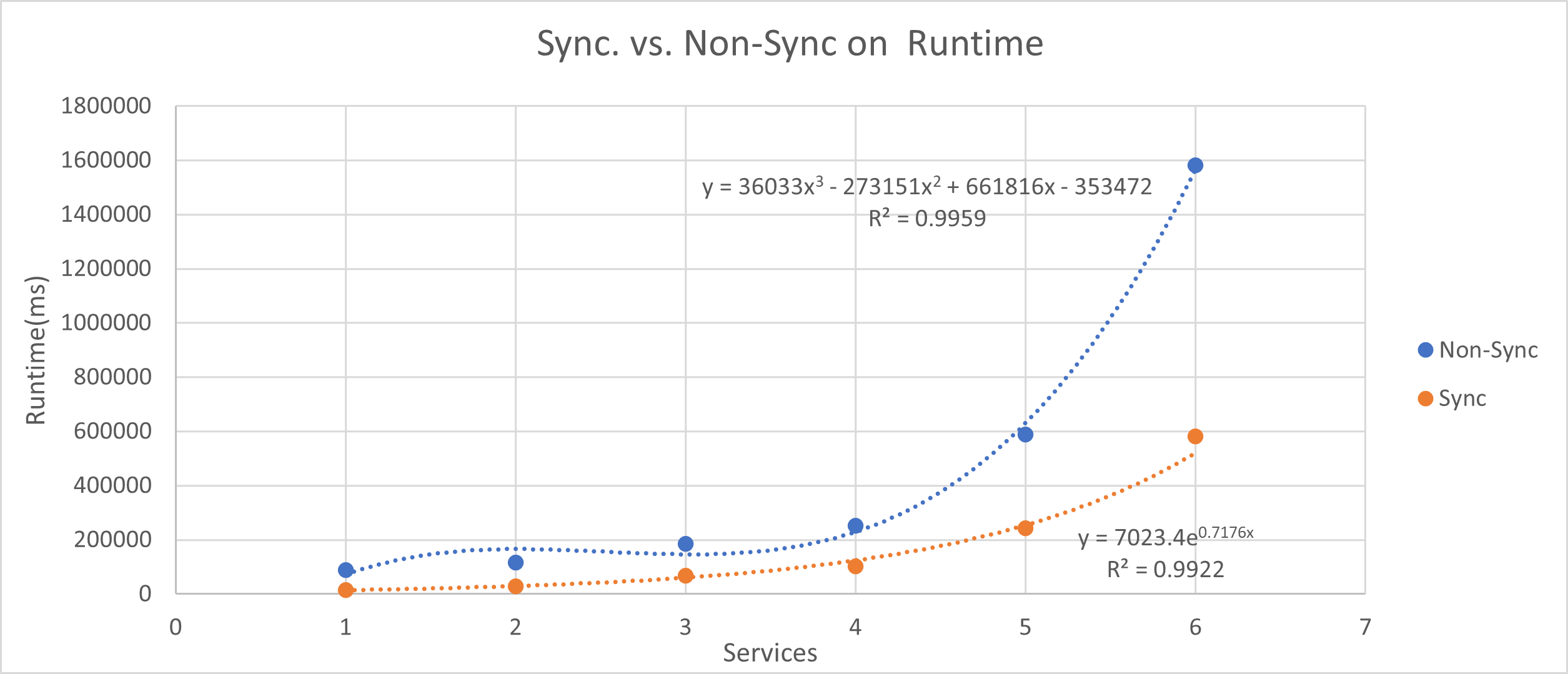Click the chart title "Sync. vs. Non-Sync on Runtime"
This screenshot has height=674, width=1568.
tap(790, 44)
